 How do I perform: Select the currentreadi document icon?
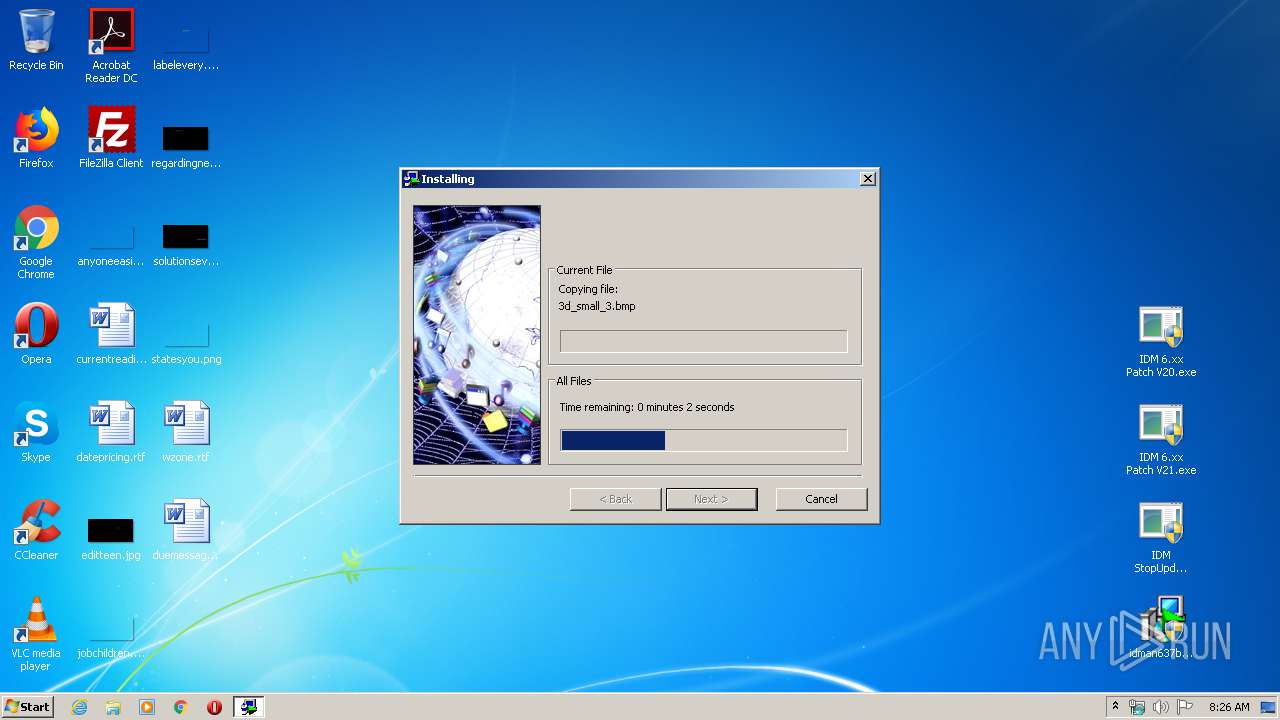[111, 334]
